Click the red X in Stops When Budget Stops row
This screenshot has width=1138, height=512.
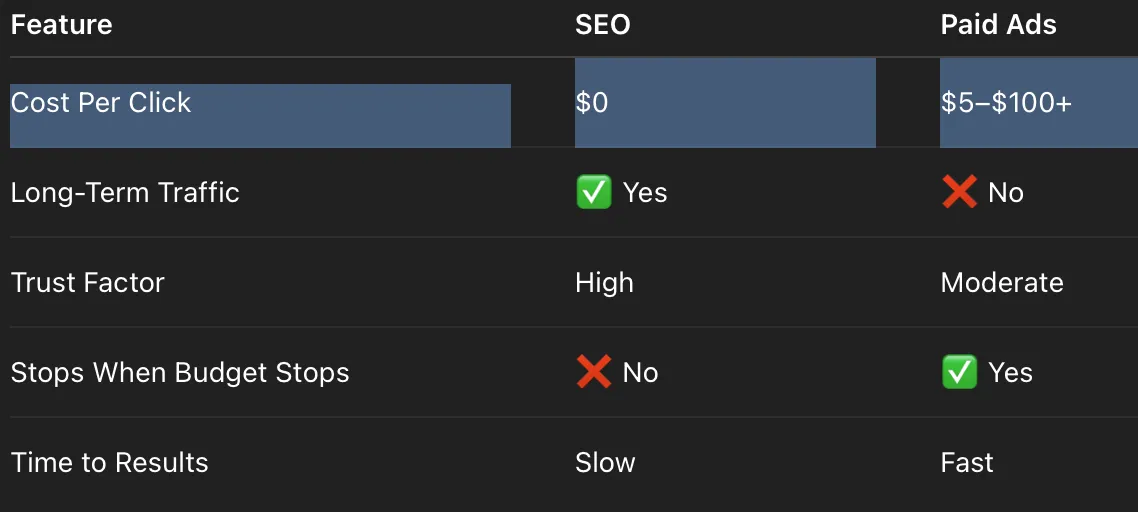[x=593, y=373]
